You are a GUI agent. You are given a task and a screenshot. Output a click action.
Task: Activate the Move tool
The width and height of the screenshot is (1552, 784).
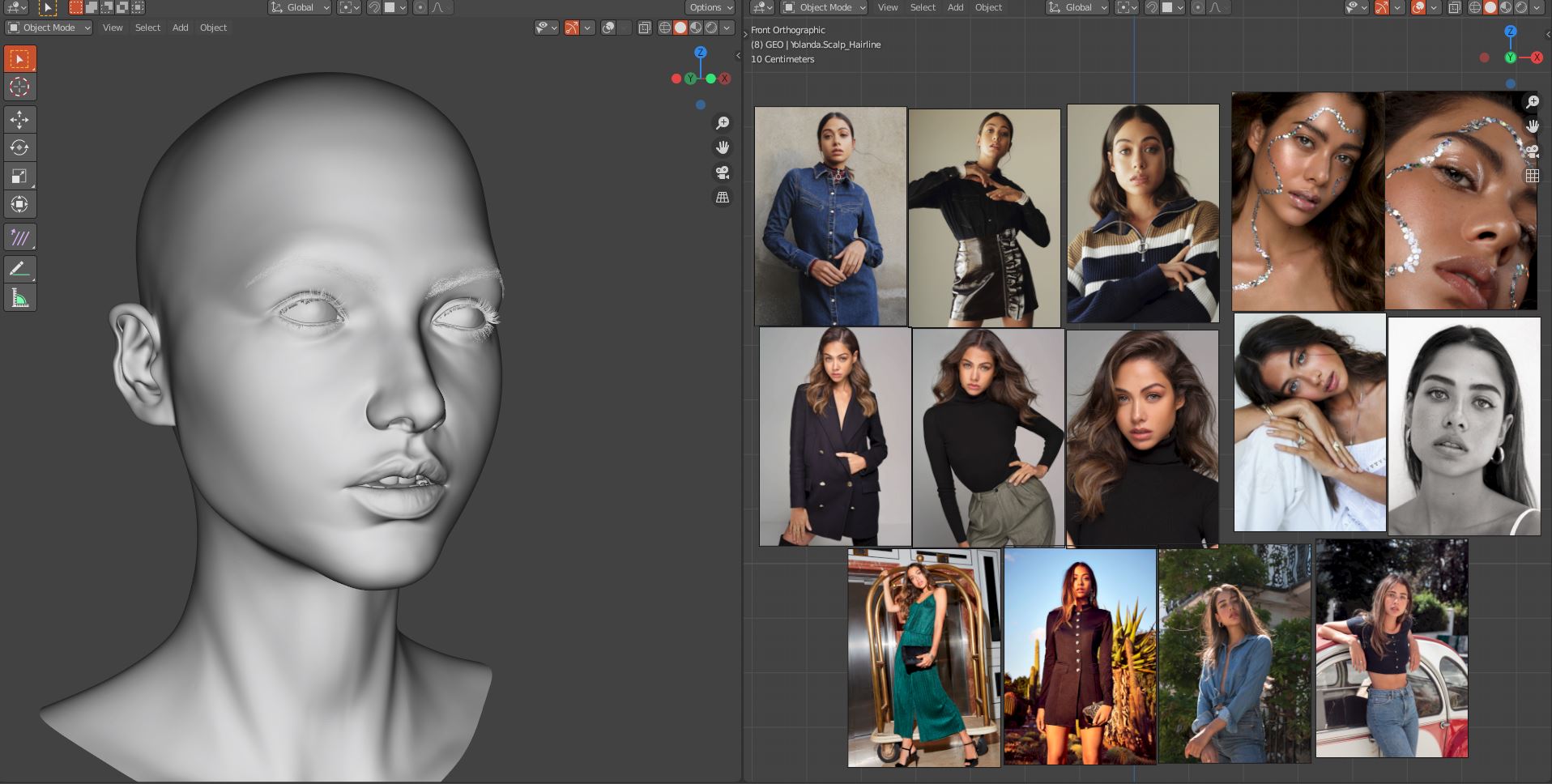19,120
